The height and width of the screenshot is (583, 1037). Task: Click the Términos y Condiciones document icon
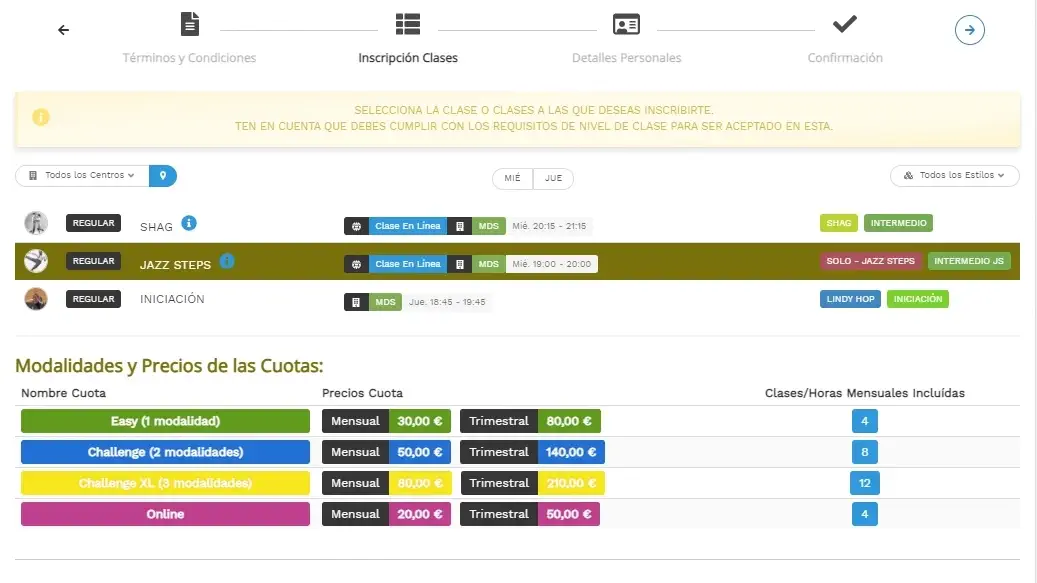tap(189, 24)
